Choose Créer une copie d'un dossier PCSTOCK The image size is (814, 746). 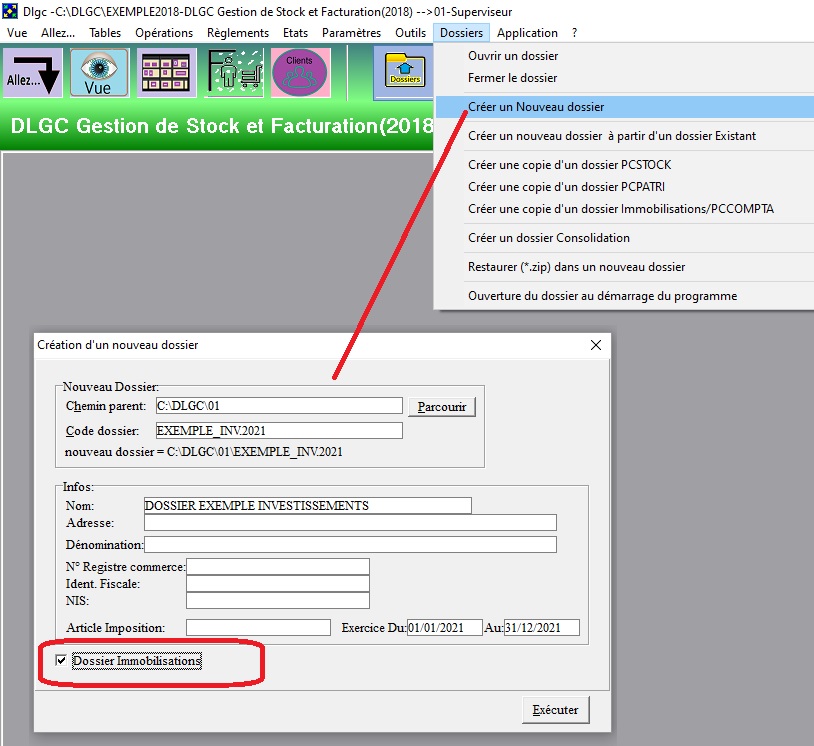(x=624, y=165)
